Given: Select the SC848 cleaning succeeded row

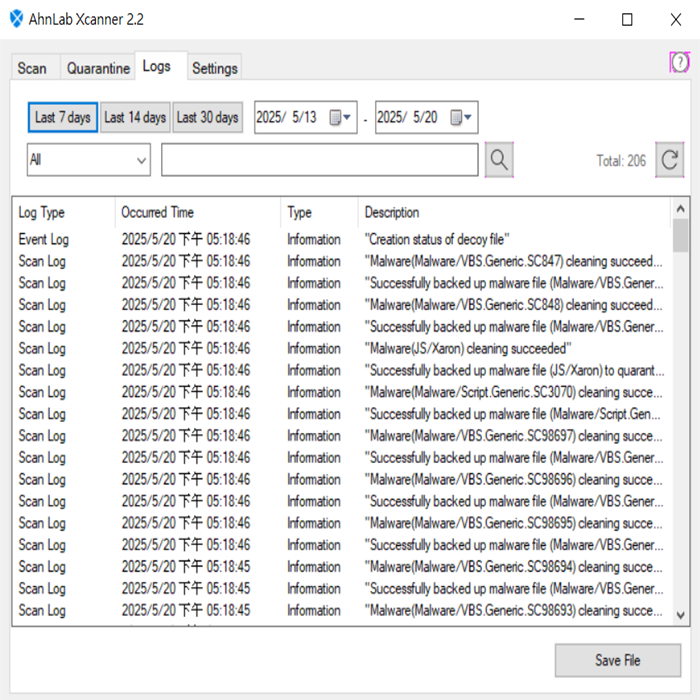Looking at the screenshot, I should pos(342,305).
